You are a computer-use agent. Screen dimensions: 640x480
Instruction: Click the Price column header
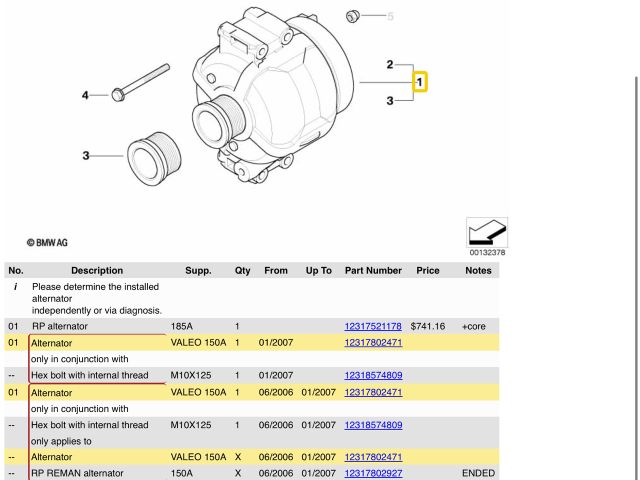(428, 270)
